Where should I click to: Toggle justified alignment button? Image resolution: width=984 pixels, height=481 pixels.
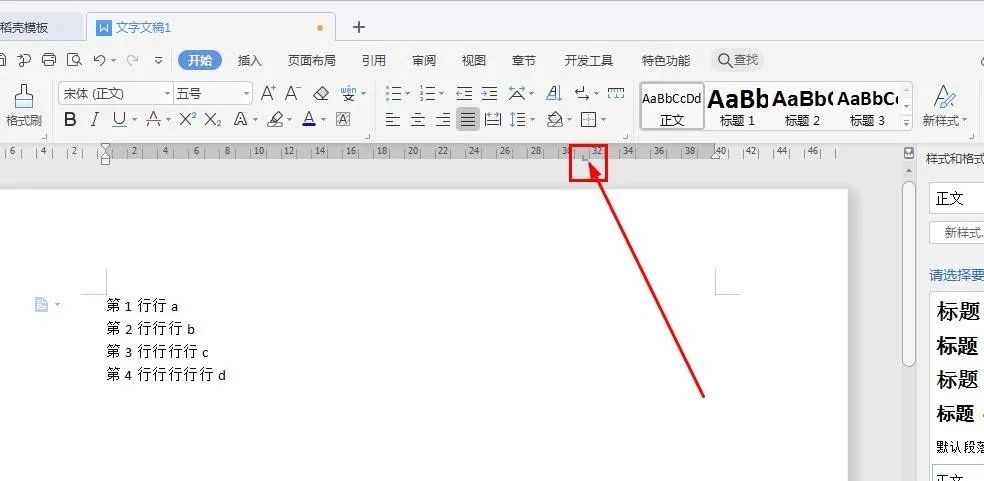pyautogui.click(x=468, y=119)
